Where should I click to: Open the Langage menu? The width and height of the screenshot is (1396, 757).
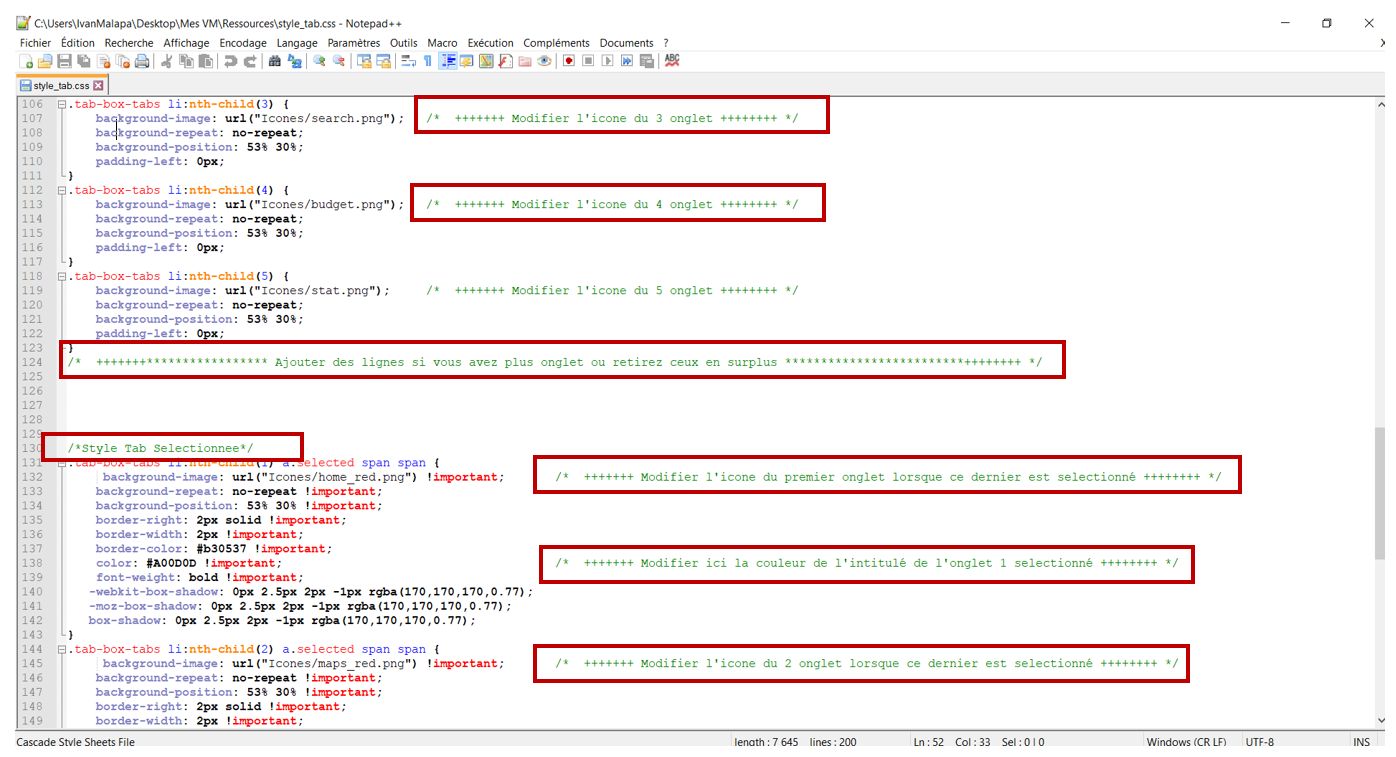[x=296, y=42]
